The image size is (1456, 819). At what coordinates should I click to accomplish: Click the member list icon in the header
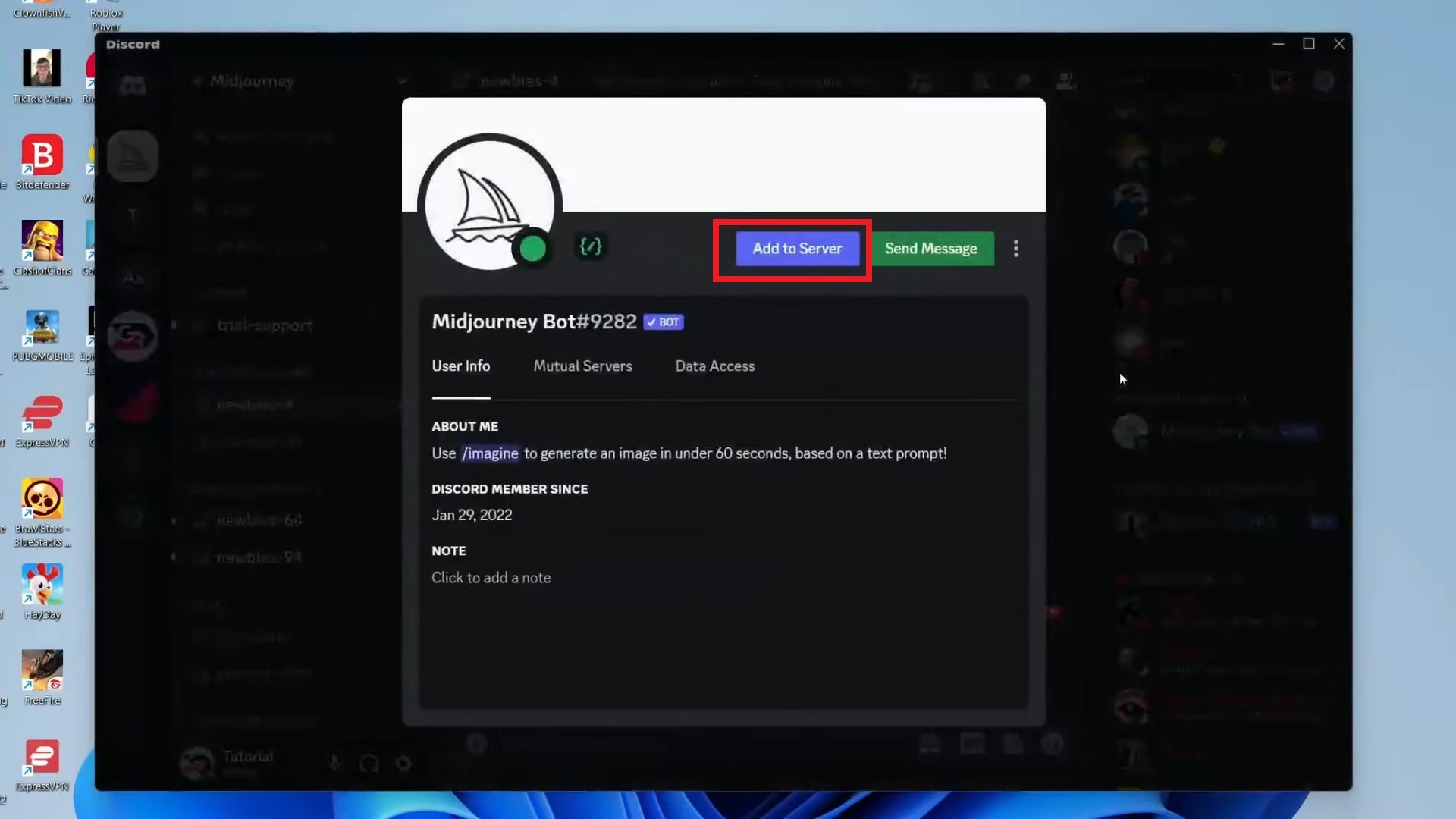coord(1065,81)
